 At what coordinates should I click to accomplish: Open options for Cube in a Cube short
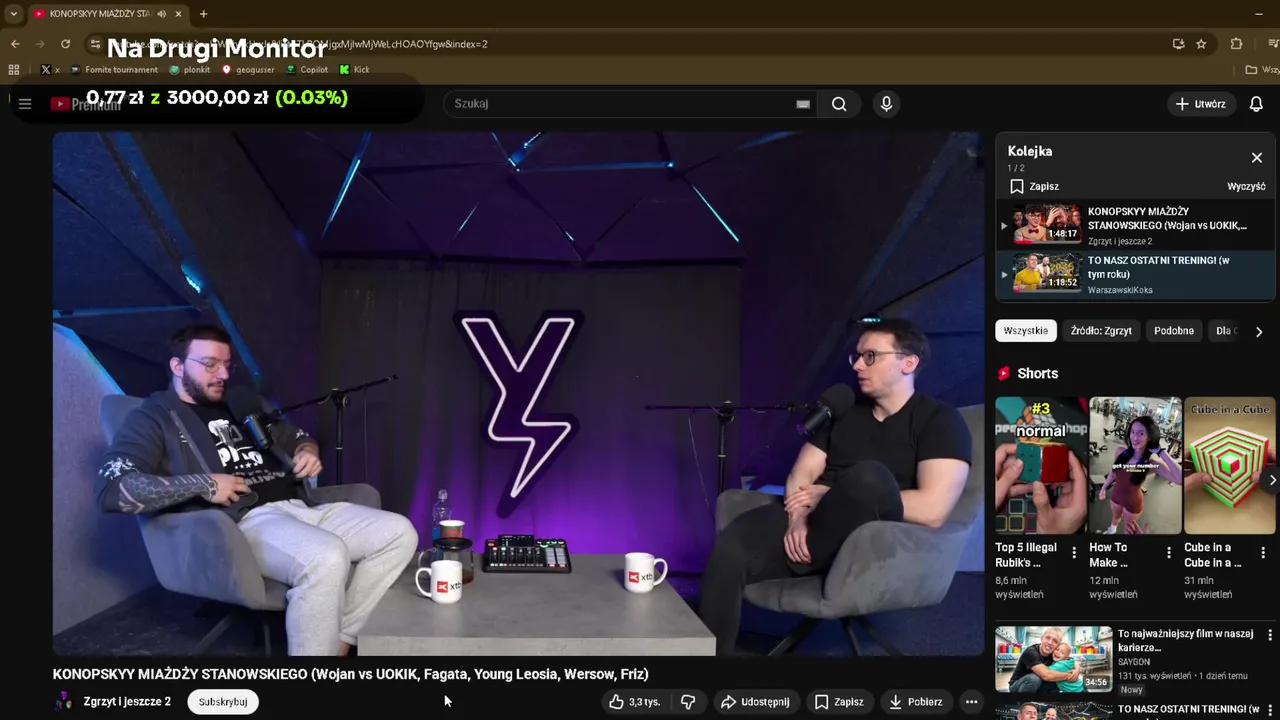click(1262, 553)
